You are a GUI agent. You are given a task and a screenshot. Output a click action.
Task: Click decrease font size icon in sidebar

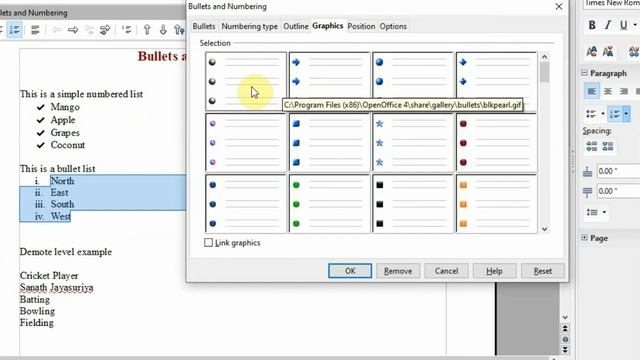[x=608, y=51]
